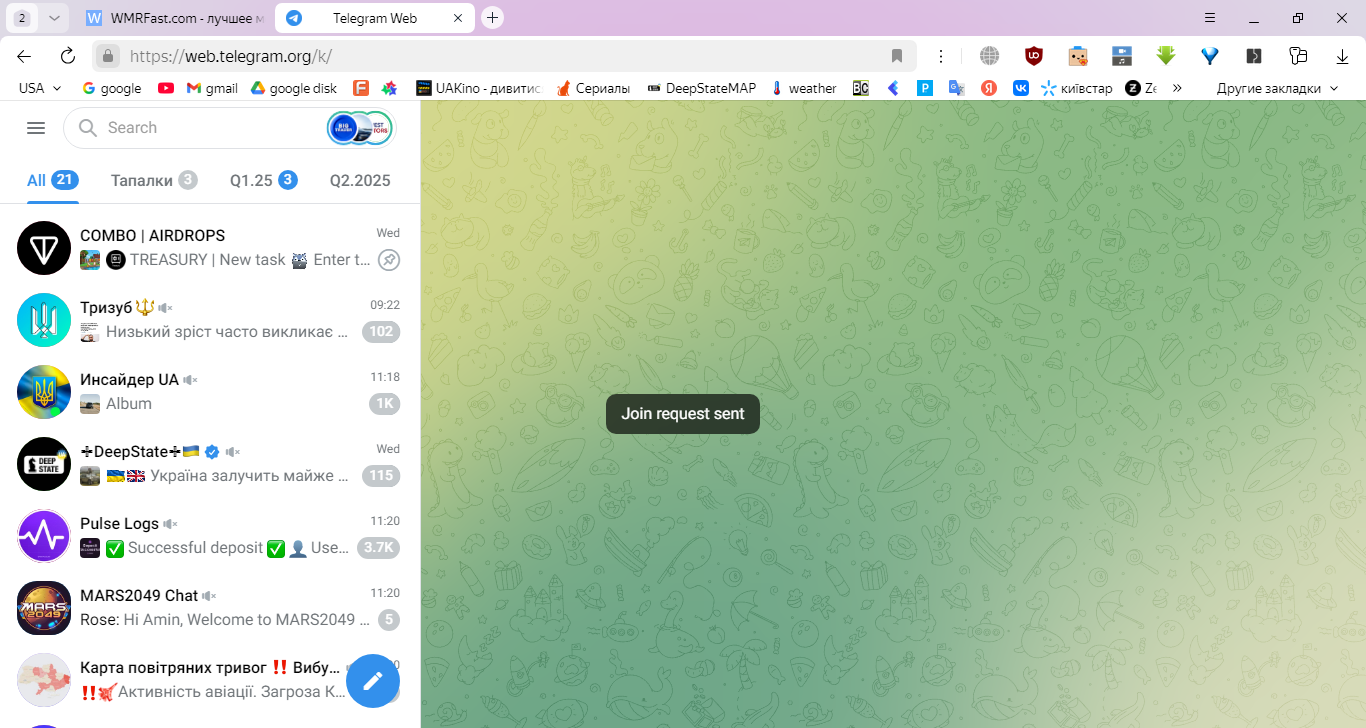Open the Сериалы bookmark

click(593, 88)
